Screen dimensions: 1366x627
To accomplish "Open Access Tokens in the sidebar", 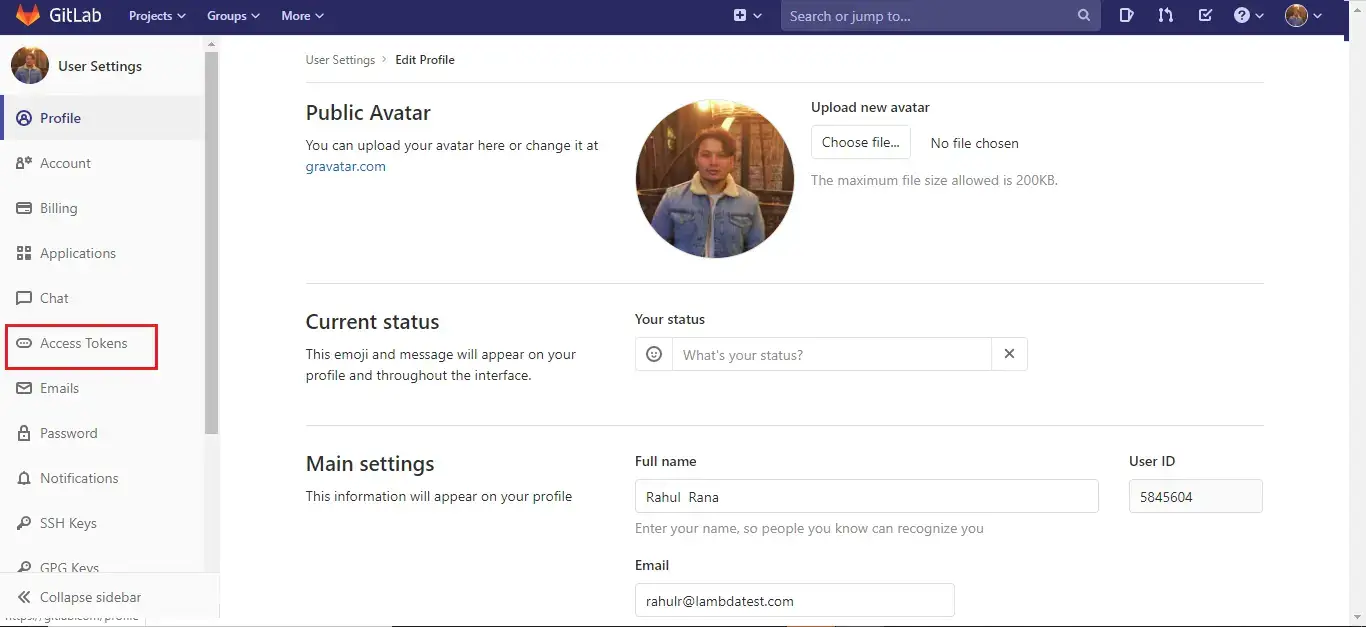I will [x=83, y=343].
